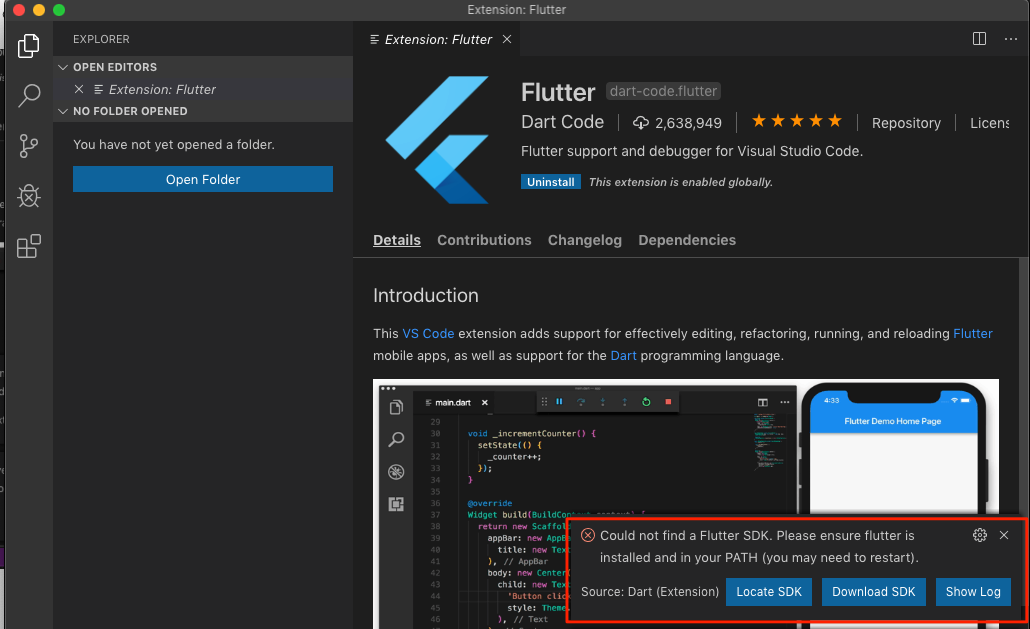Click the Locate SDK button
The width and height of the screenshot is (1030, 629).
769,592
